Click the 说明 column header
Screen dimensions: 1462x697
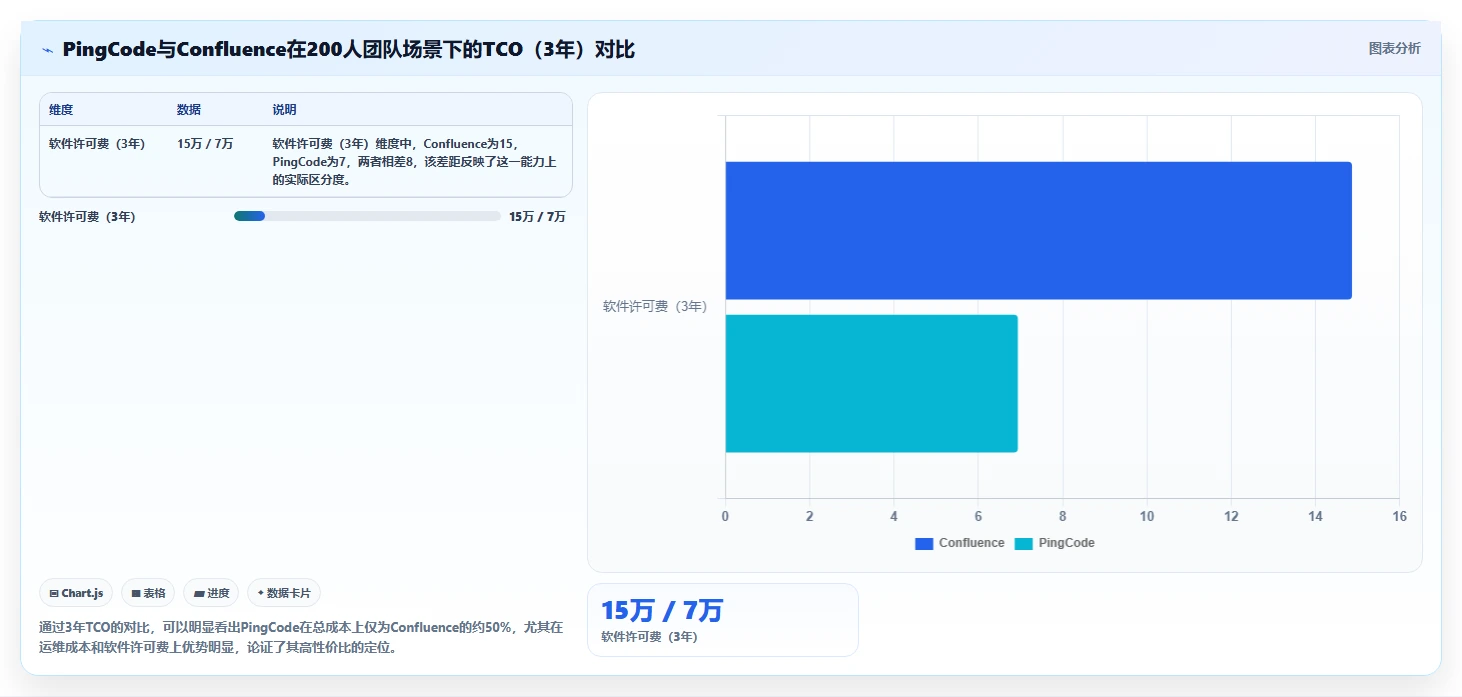pos(284,110)
